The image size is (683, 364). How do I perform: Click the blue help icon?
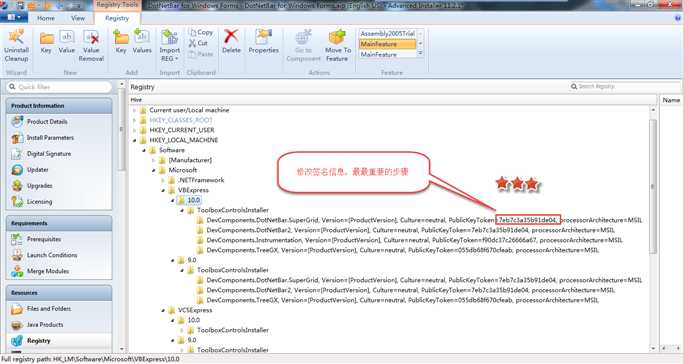[678, 18]
